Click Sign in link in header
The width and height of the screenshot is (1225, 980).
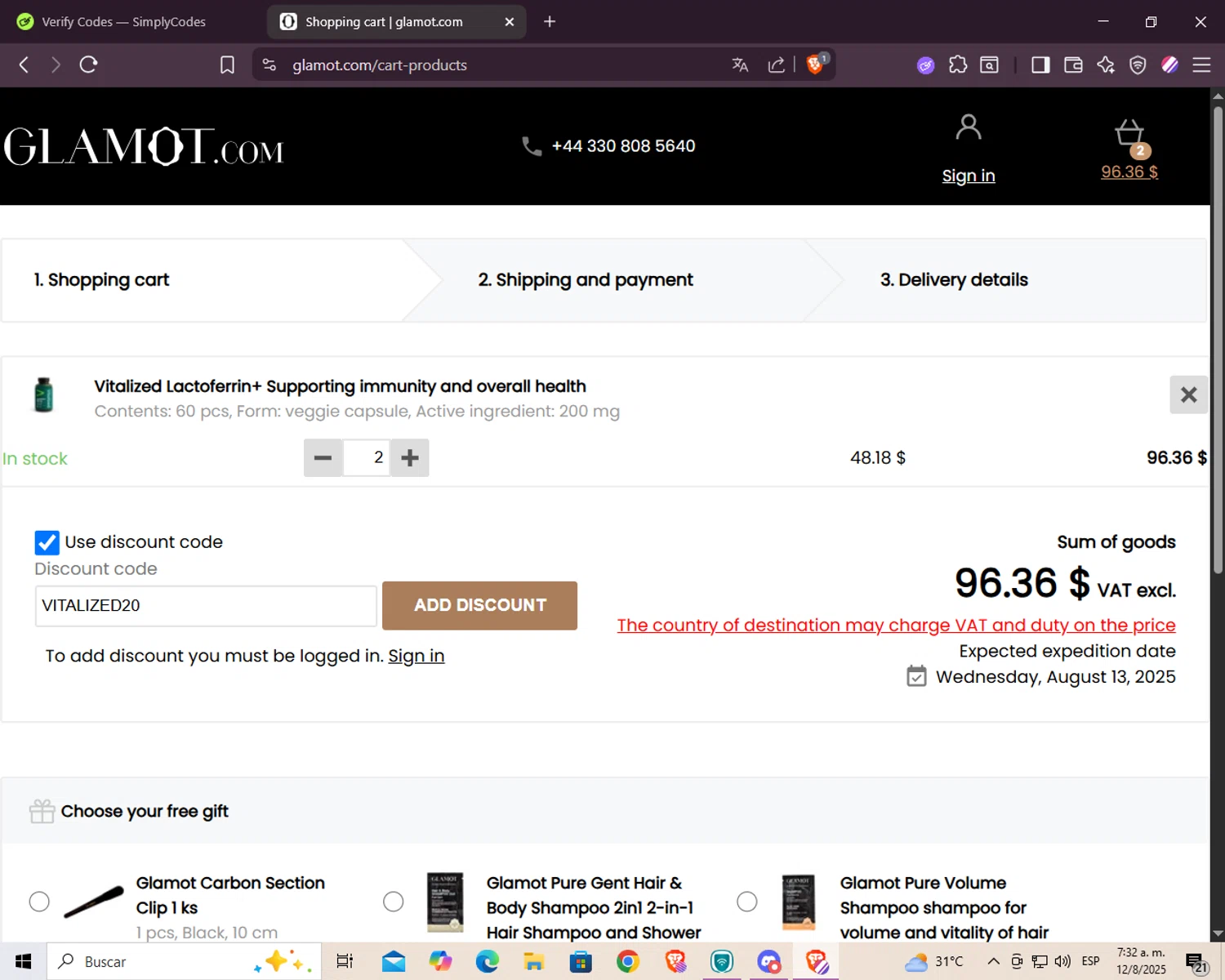[x=969, y=176]
